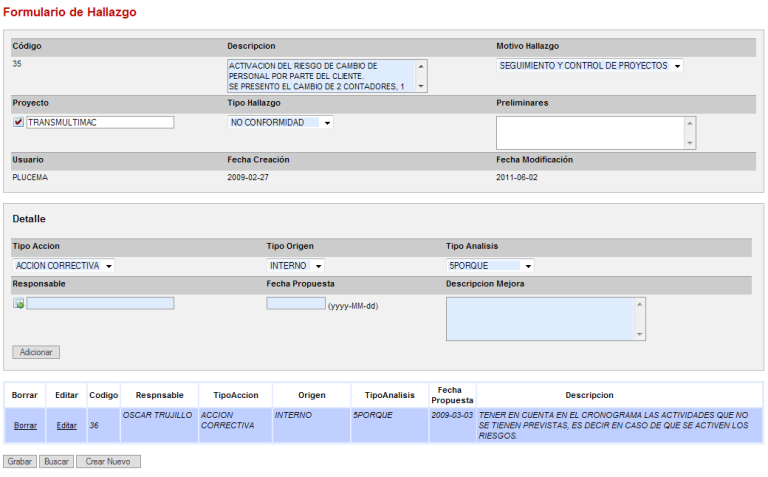The image size is (768, 477).
Task: Click the Fecha Propuesta date field
Action: click(296, 304)
